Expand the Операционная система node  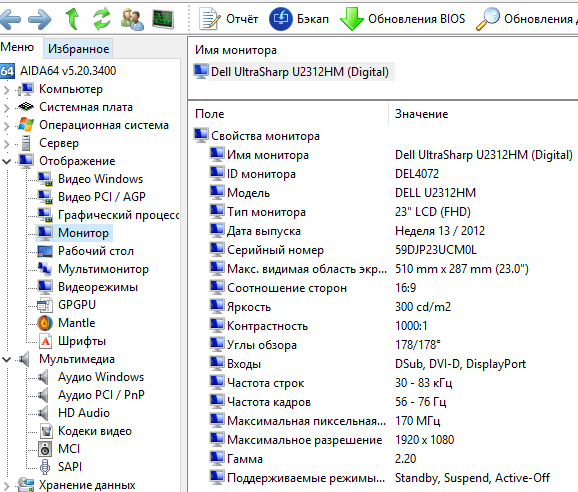(x=6, y=126)
